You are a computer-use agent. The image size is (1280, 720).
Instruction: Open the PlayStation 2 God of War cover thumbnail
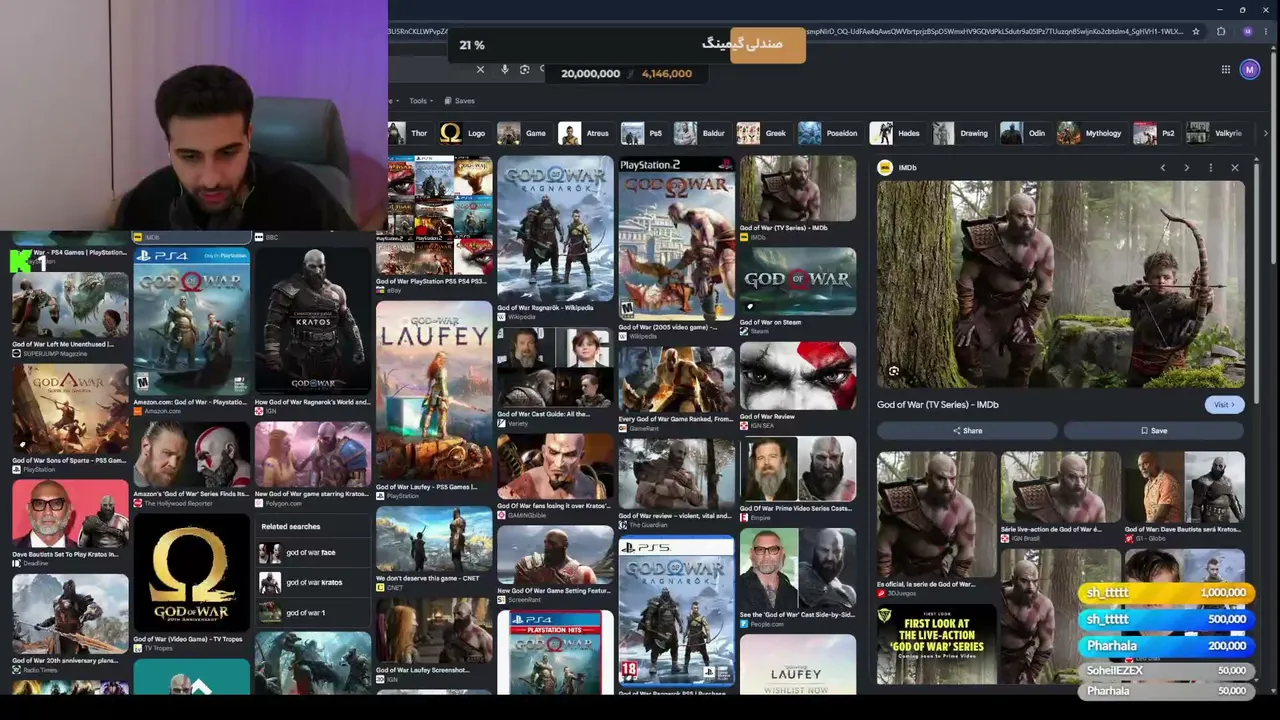click(676, 238)
